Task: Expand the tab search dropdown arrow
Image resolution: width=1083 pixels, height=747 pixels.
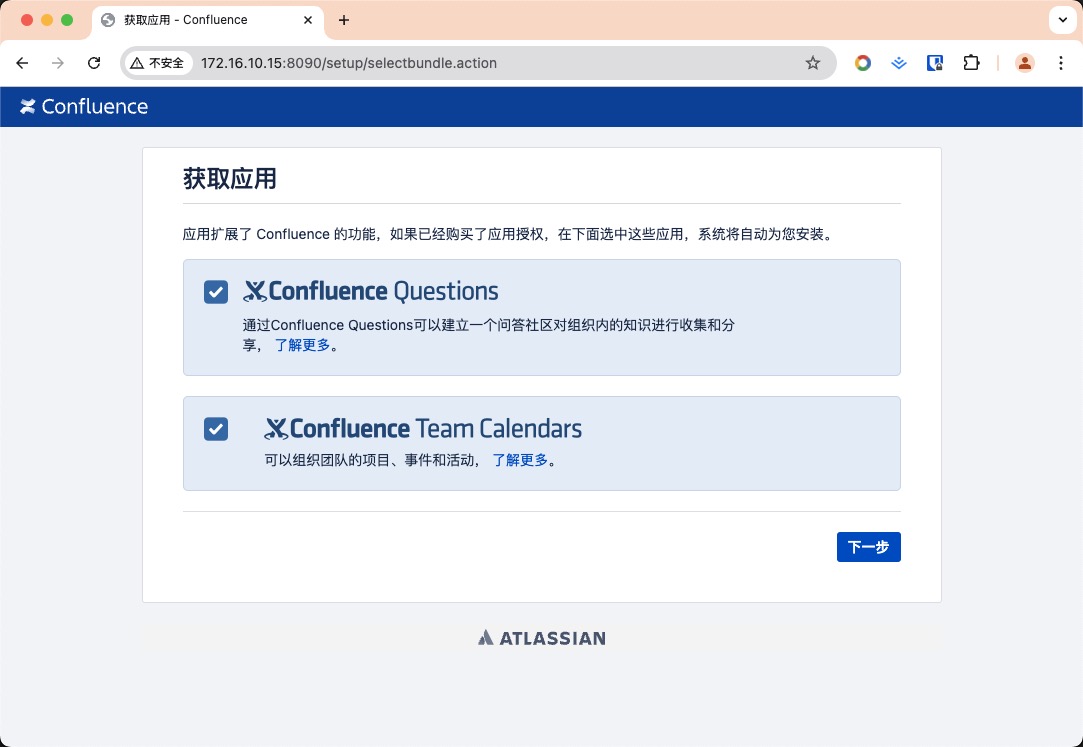Action: point(1061,20)
